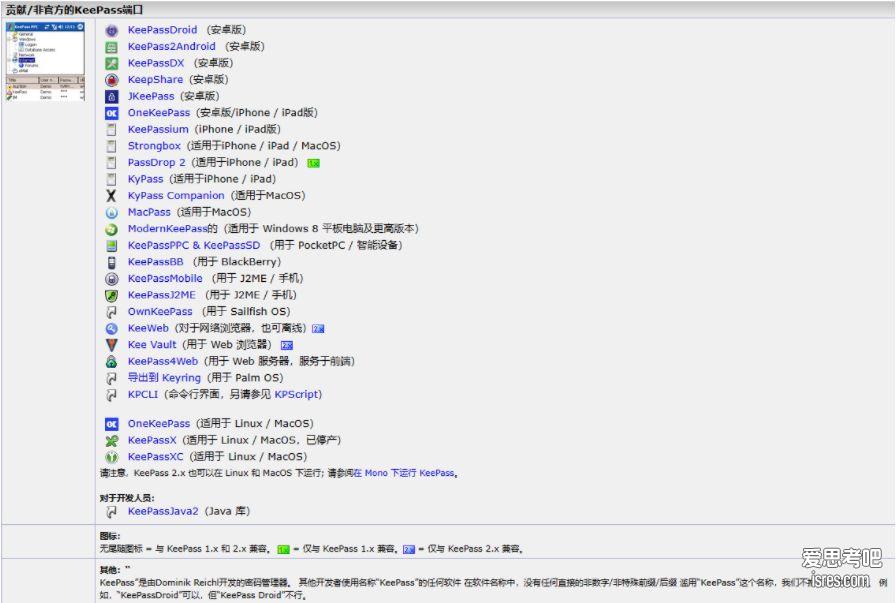Click the KeePassJ2ME shield icon

point(111,296)
